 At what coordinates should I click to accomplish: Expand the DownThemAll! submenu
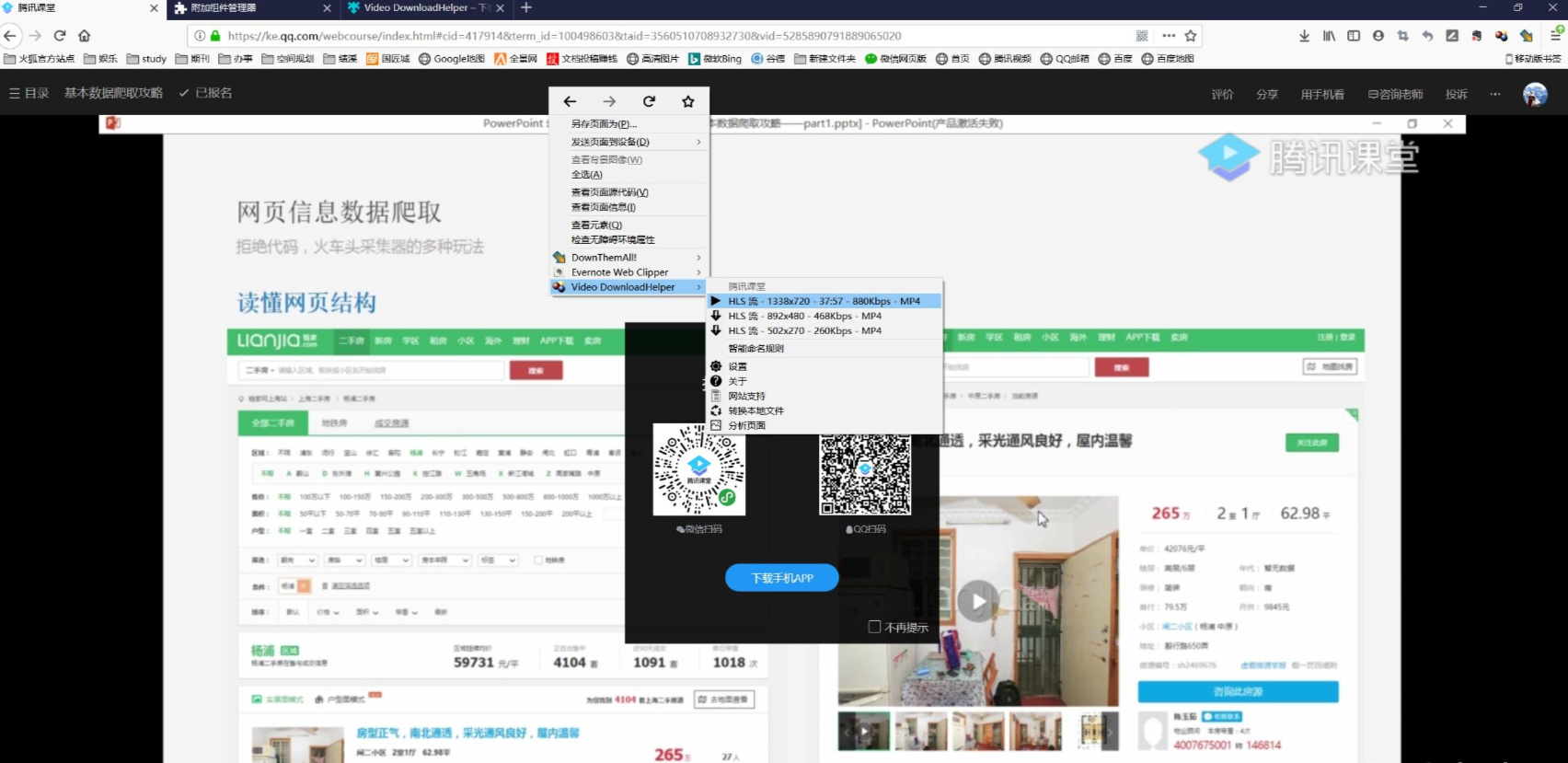(629, 258)
